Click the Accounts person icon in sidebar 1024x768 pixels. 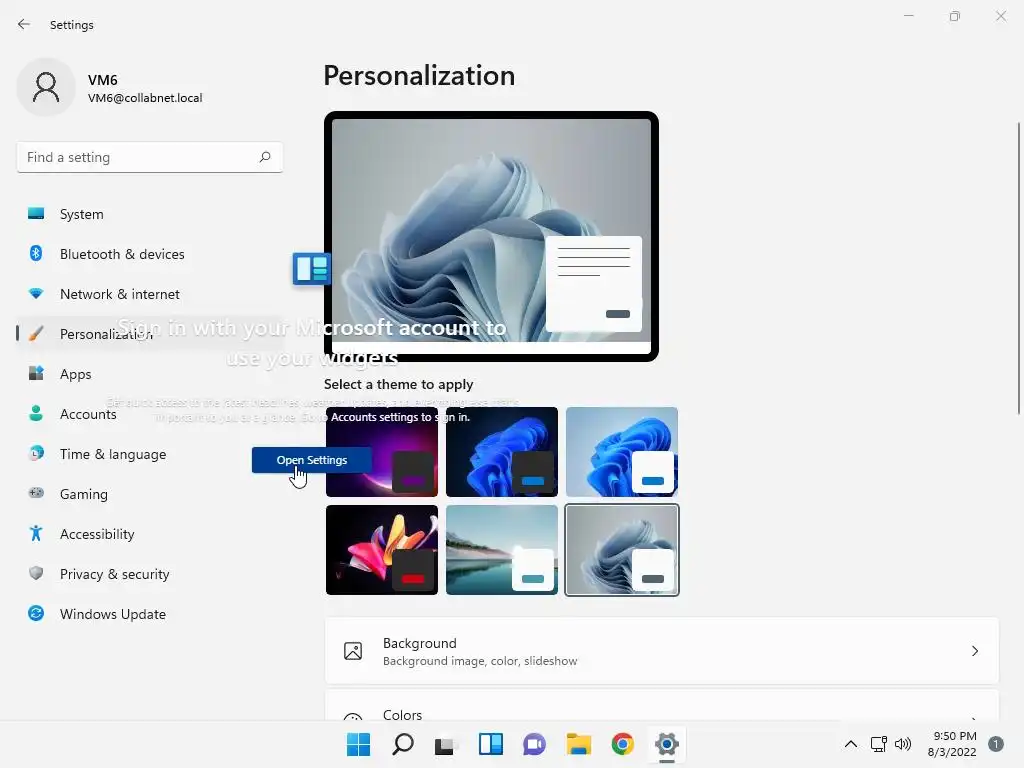coord(36,413)
